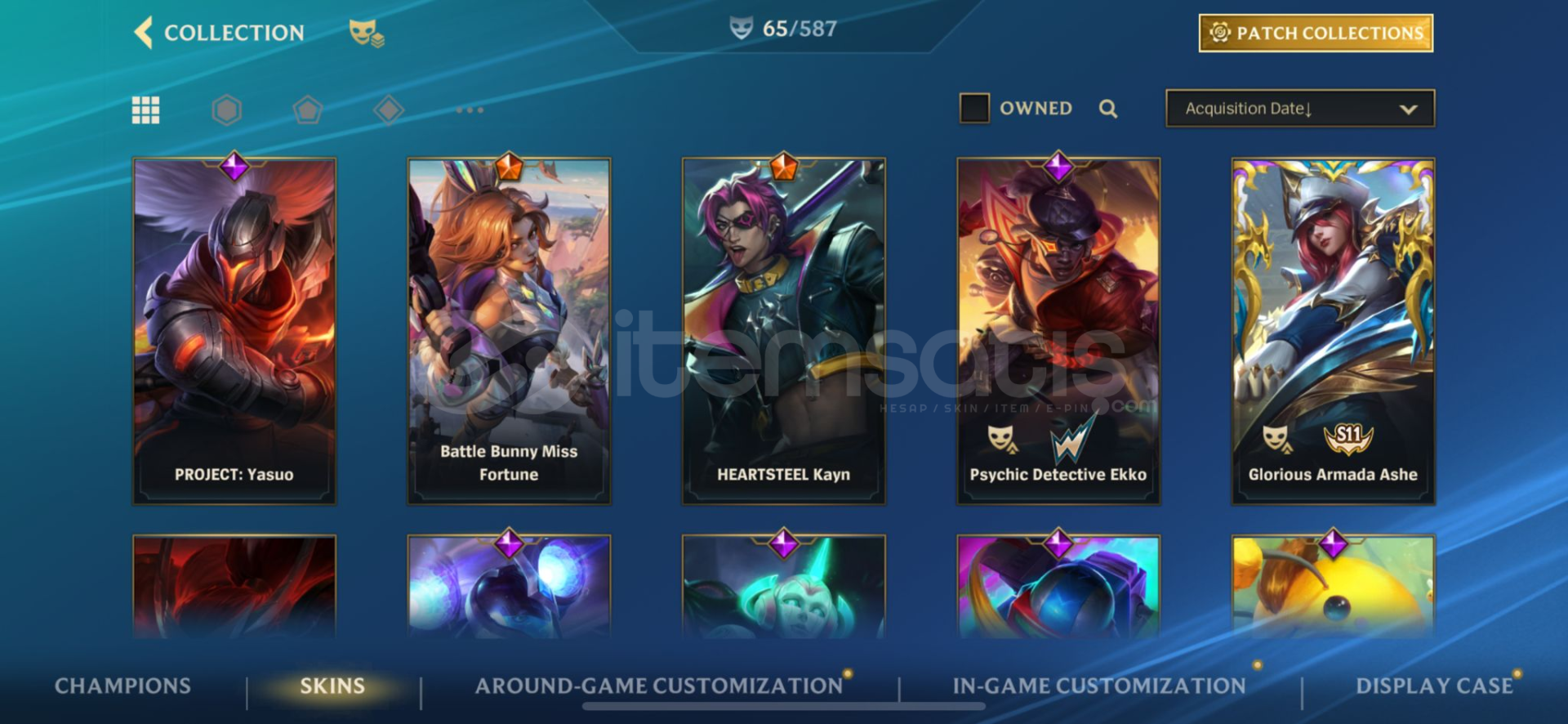Open the HEARTSTEEL Kayn skin card
The image size is (1568, 724).
pos(784,331)
